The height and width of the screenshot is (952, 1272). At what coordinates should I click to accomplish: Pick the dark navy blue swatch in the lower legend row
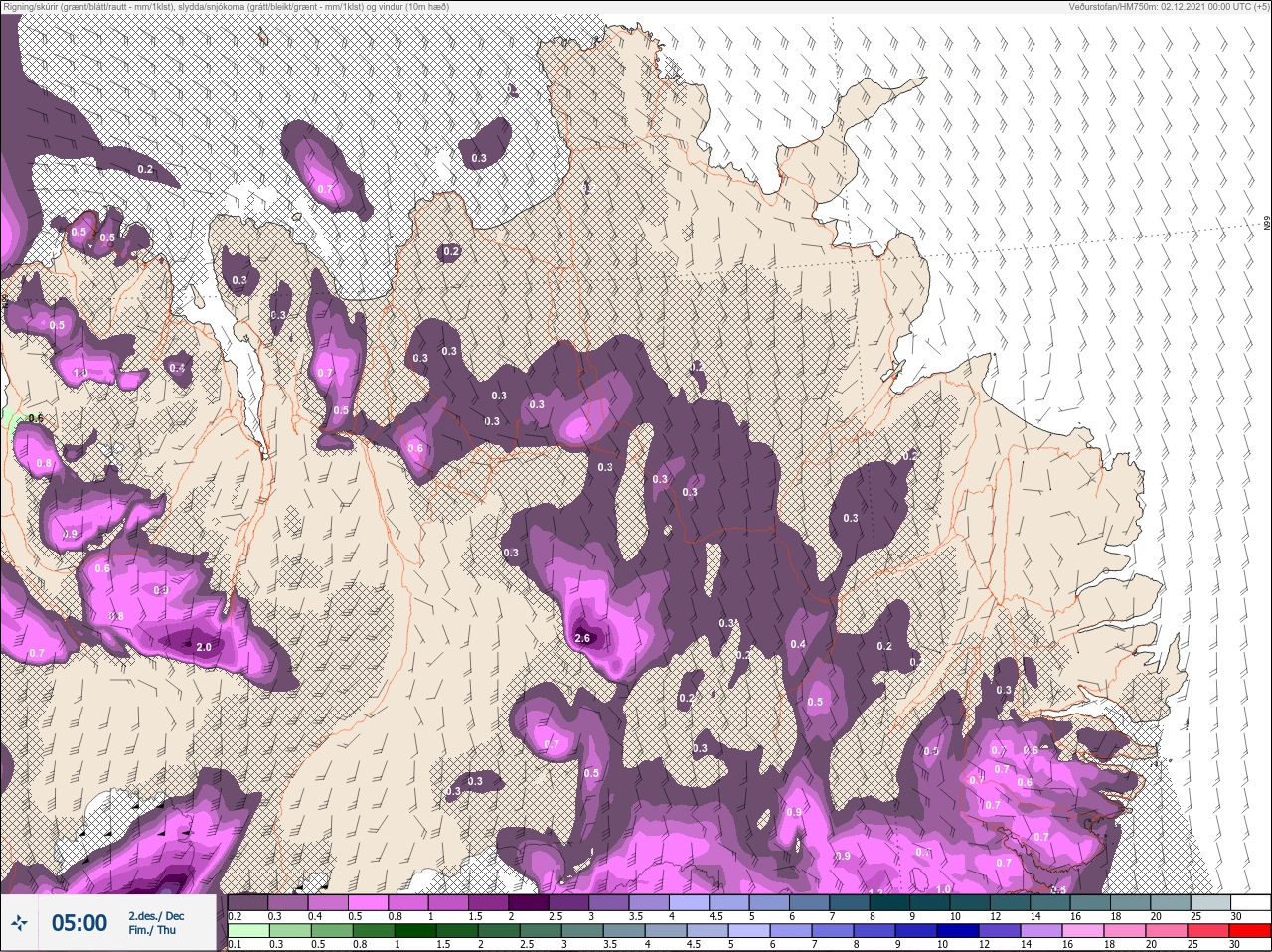[x=957, y=931]
